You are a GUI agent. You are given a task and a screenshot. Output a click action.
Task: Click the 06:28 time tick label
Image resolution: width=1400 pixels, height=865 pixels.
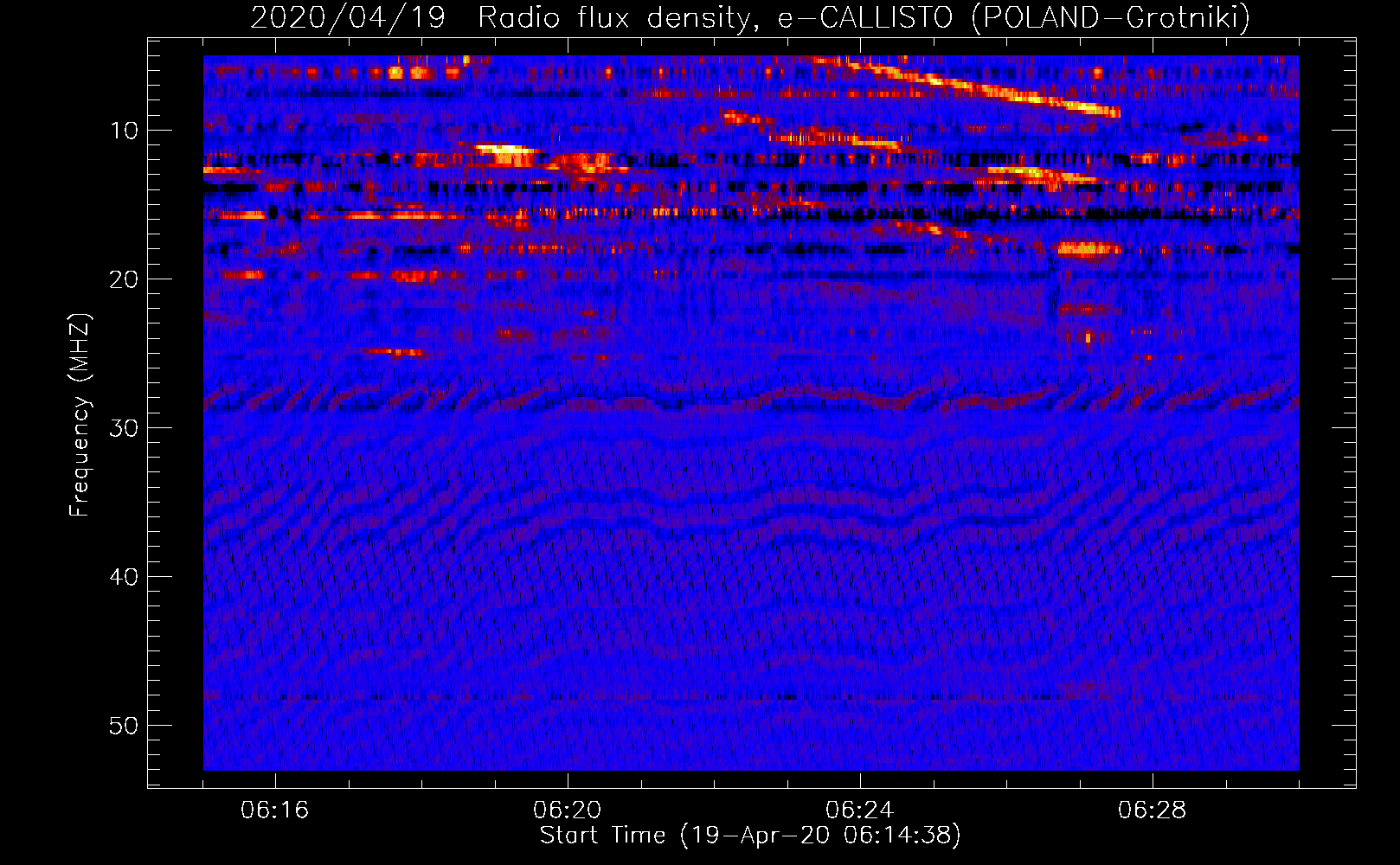click(1153, 810)
